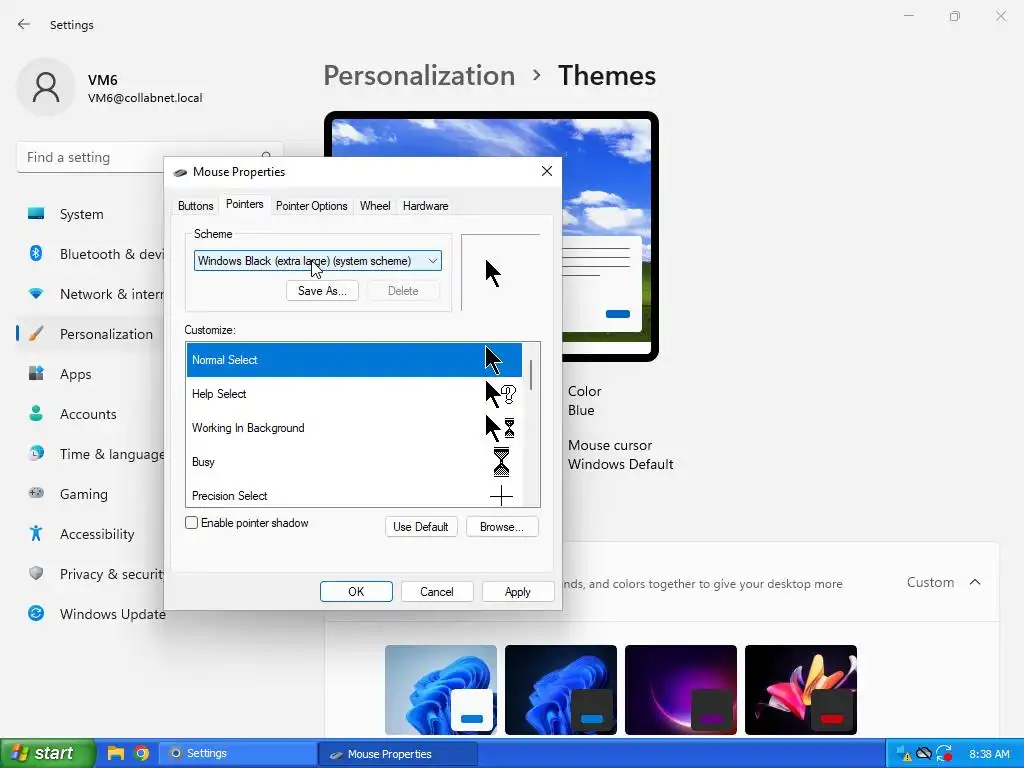Enable the pointer shadow checkbox
Screen dimensions: 1024x768
coord(191,522)
